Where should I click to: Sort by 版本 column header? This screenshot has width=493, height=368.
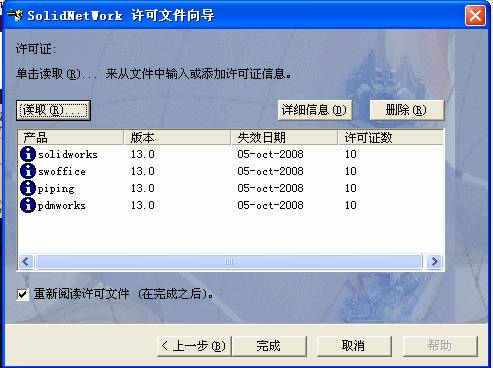point(177,137)
